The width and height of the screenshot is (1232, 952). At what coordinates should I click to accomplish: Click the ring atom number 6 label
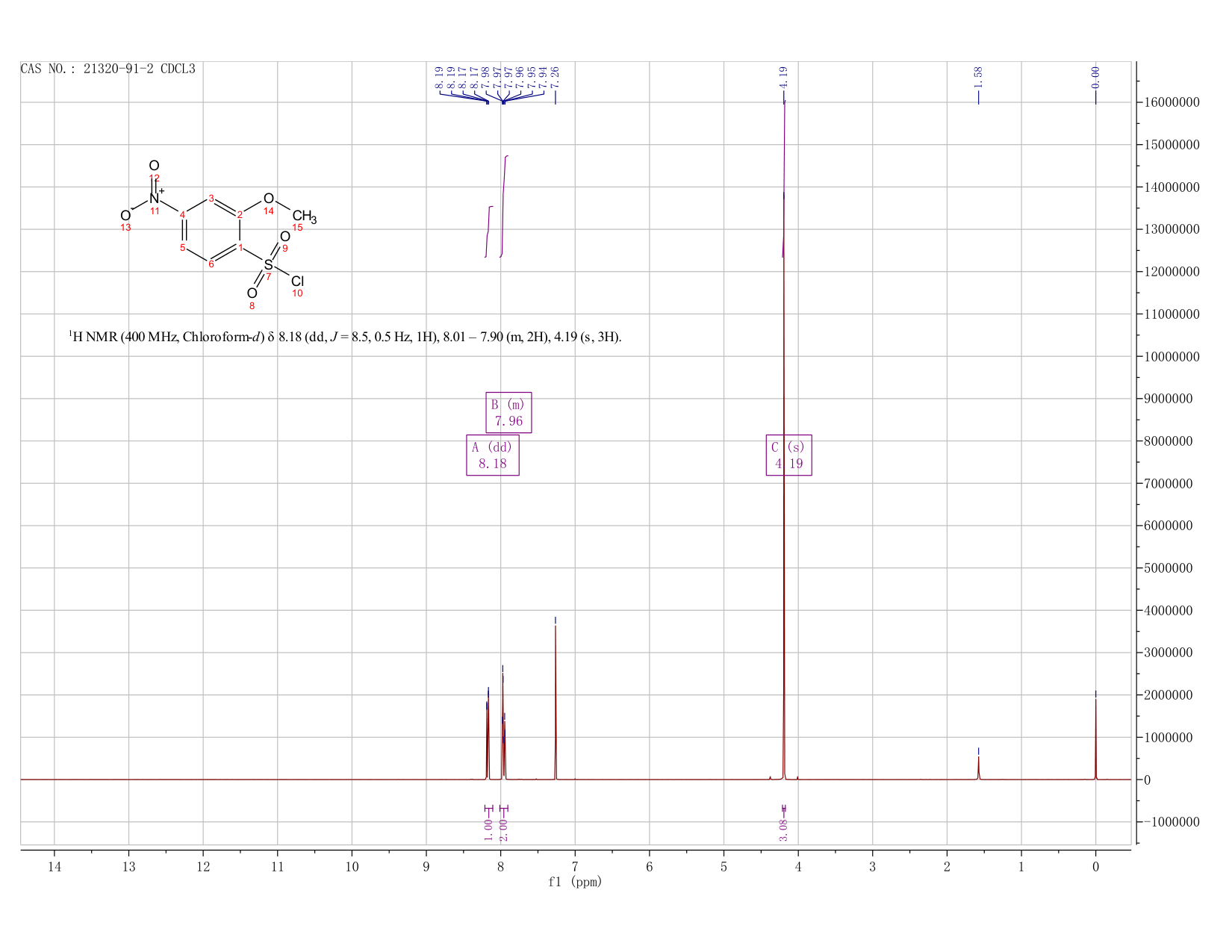pyautogui.click(x=211, y=264)
